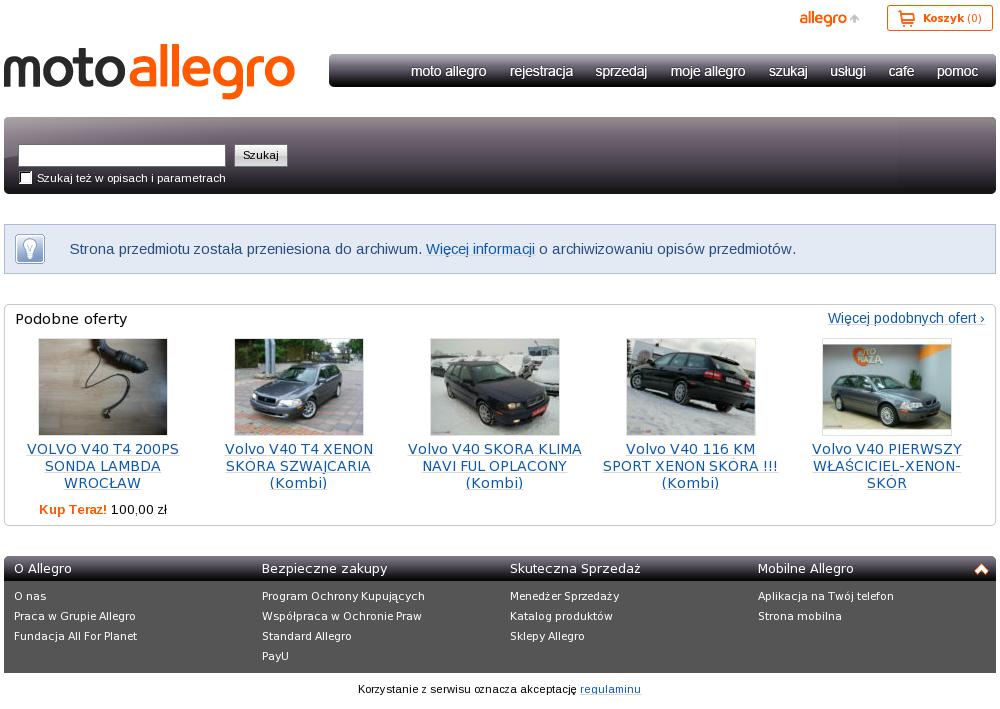Open Volvo V40 PIERWSZY WŁAŚCICIEL-XENON link
Image resolution: width=1000 pixels, height=709 pixels.
coord(886,466)
